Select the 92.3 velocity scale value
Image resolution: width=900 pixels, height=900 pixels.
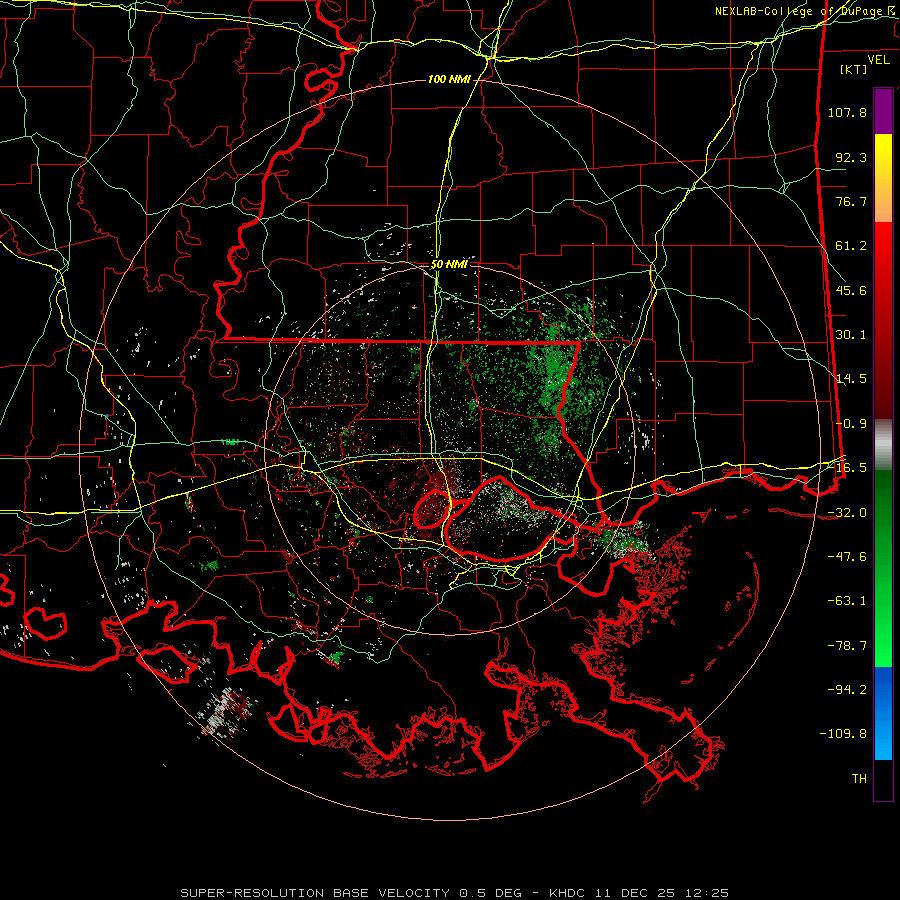851,157
